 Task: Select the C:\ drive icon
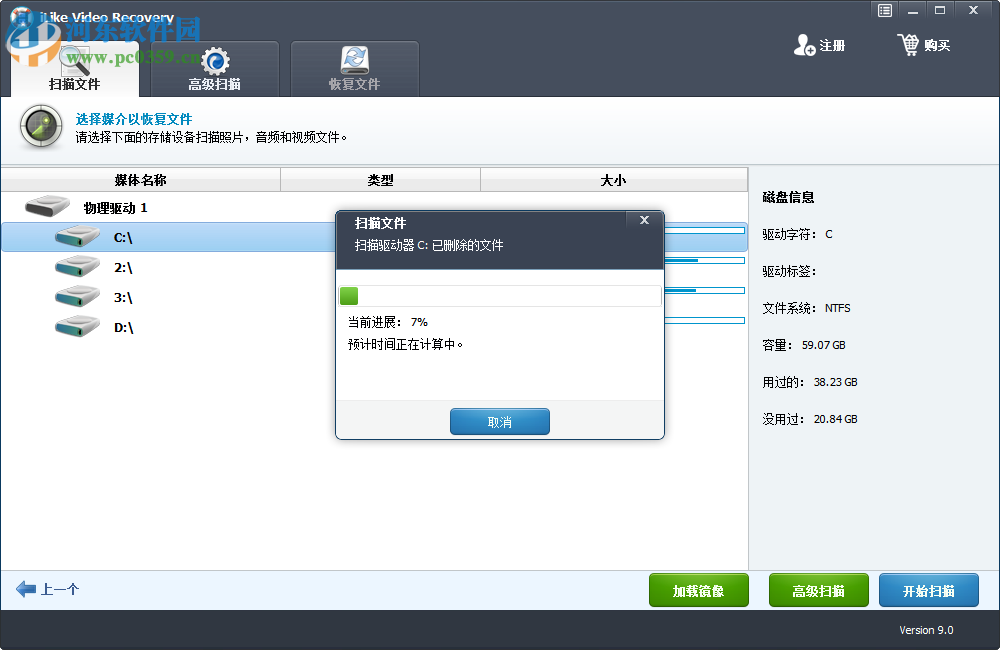point(77,237)
